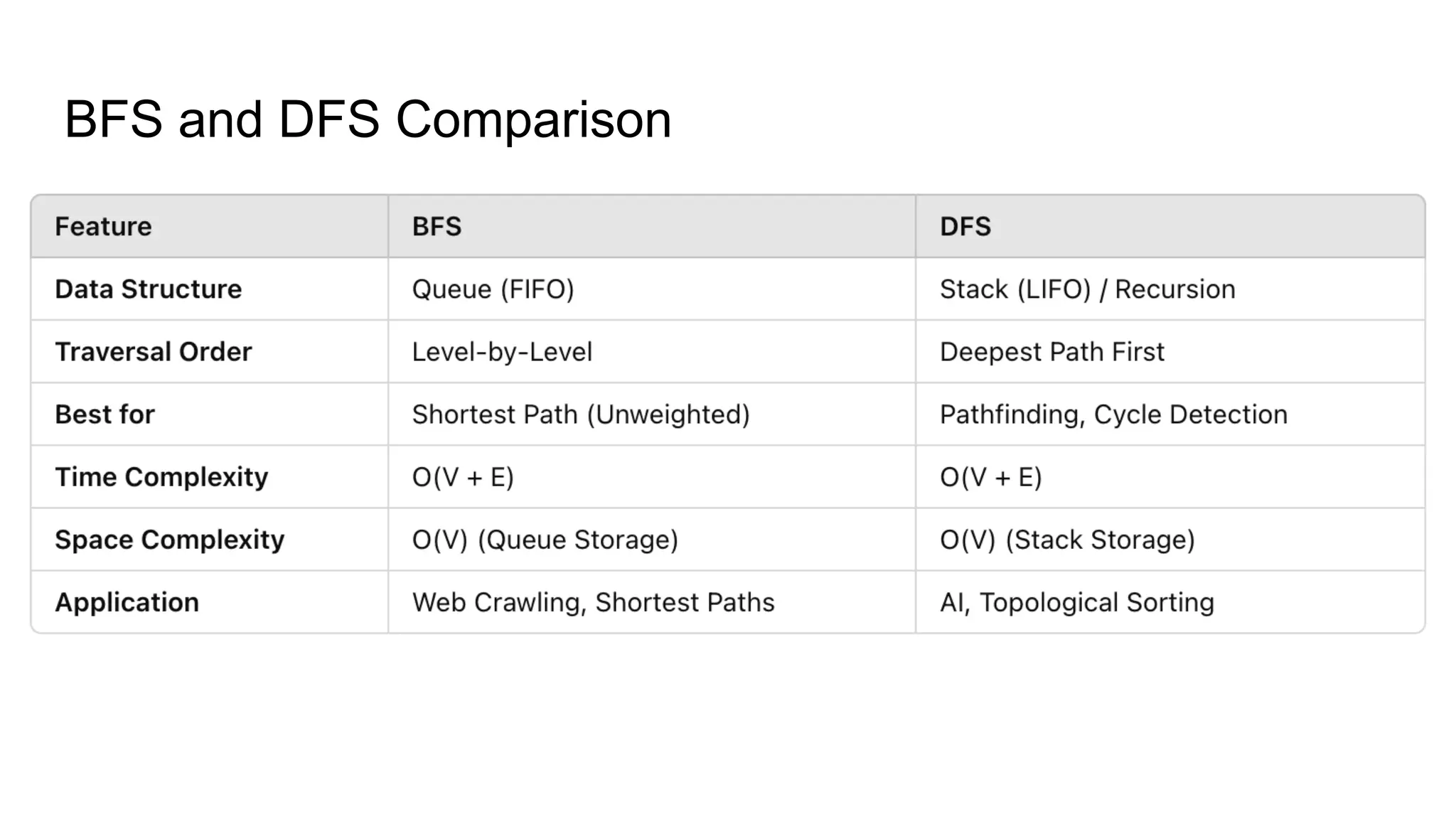
Task: Select the 'DFS' column header
Action: coord(965,227)
